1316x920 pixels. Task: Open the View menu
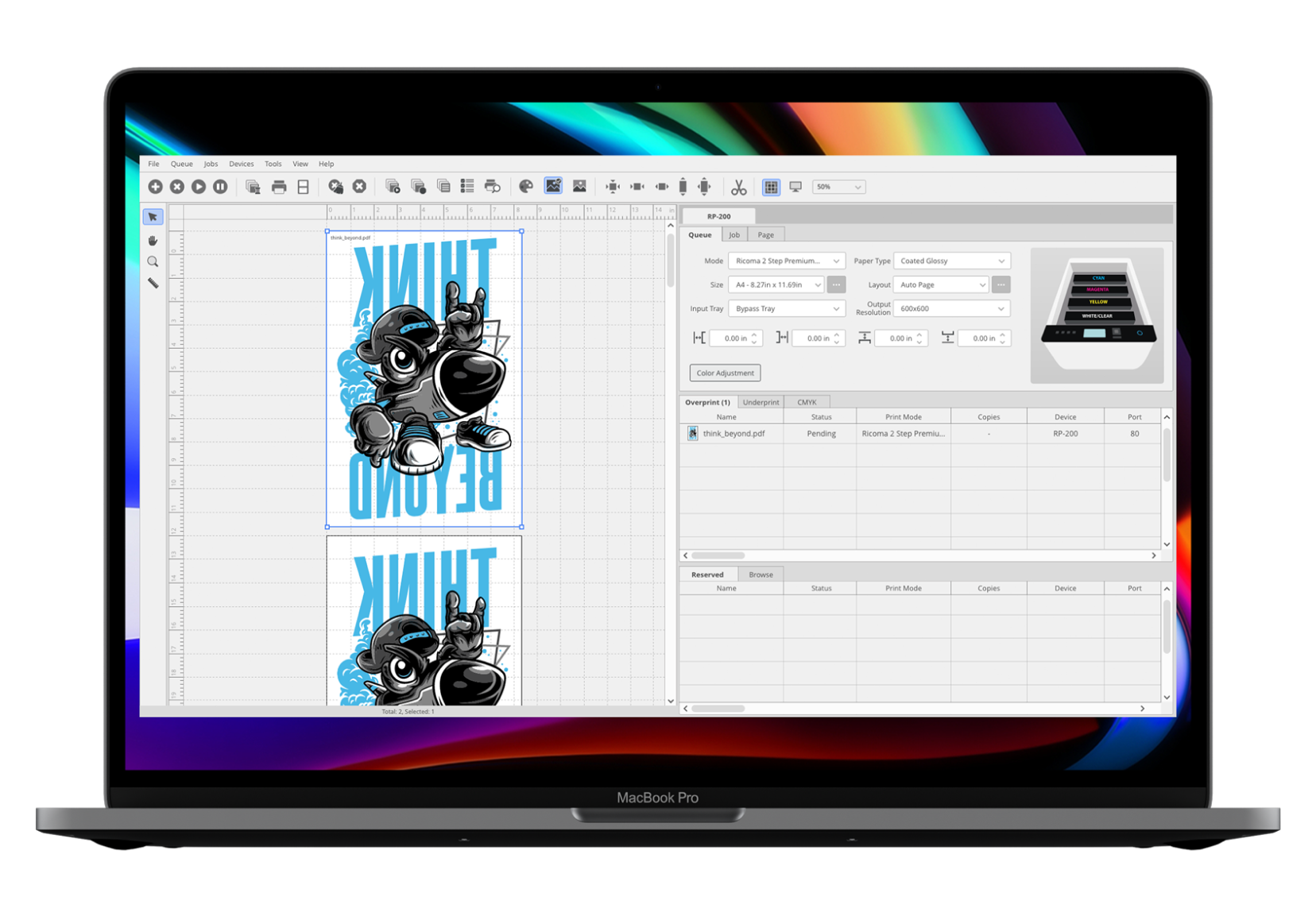coord(300,164)
